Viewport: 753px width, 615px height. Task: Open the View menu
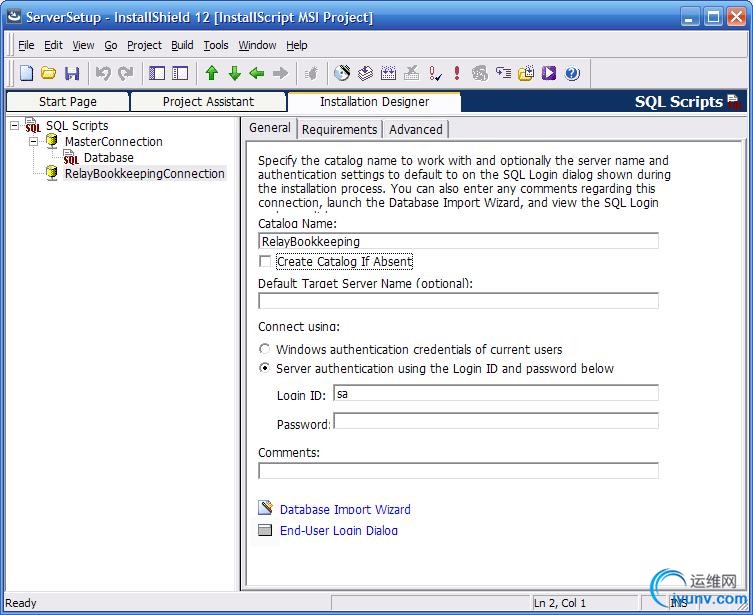click(83, 45)
